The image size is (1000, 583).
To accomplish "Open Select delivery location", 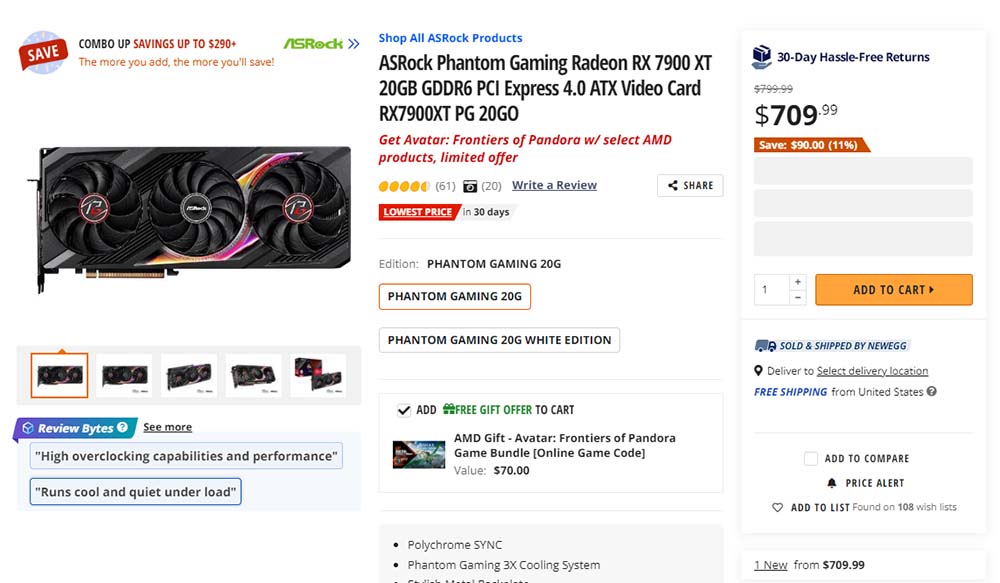I will 871,370.
